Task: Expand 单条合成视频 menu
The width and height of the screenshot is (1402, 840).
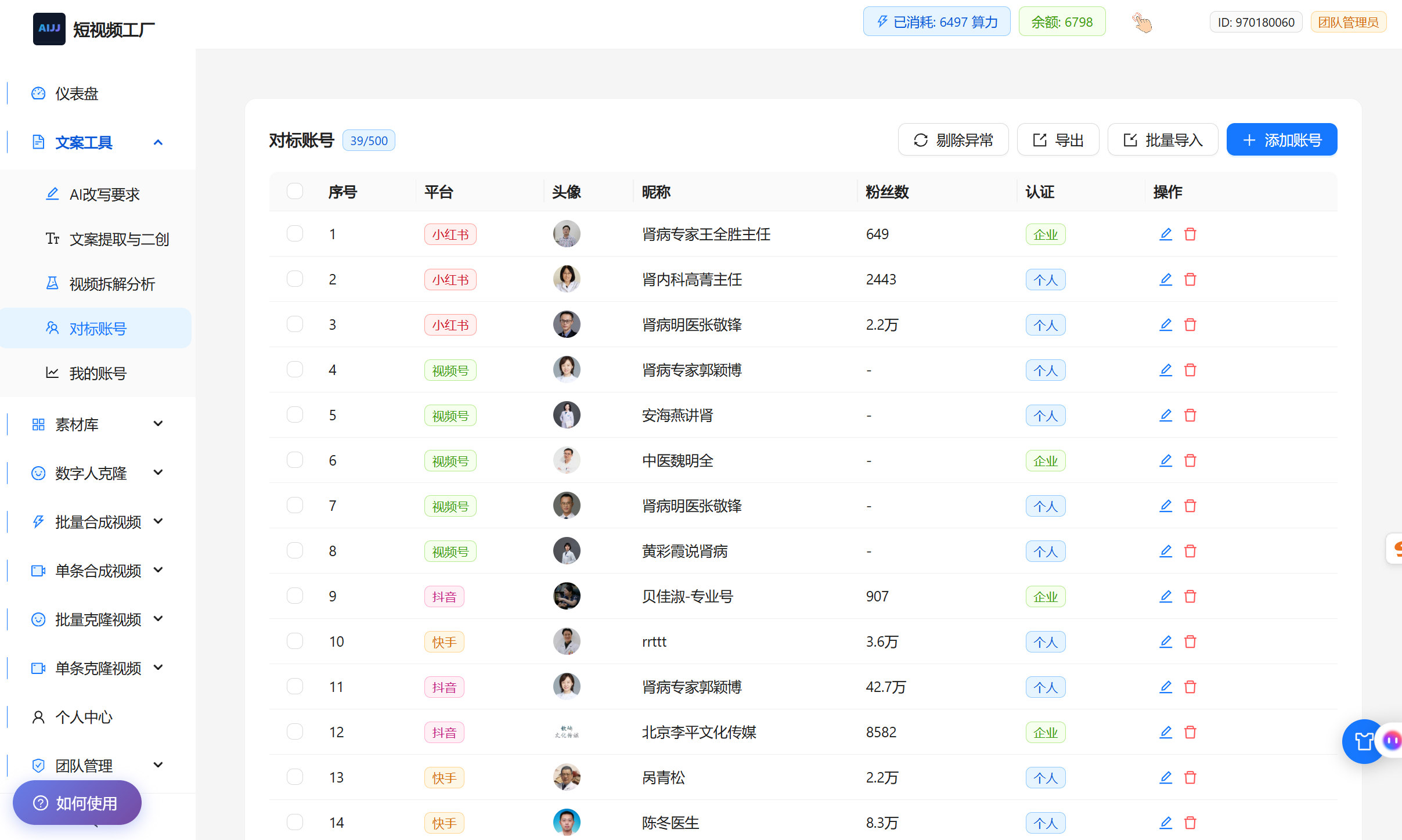Action: [x=98, y=571]
